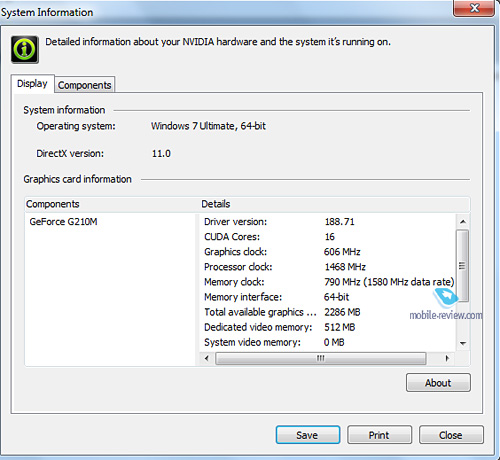Click the details list scroll up arrow
This screenshot has height=460, width=500.
(x=463, y=222)
